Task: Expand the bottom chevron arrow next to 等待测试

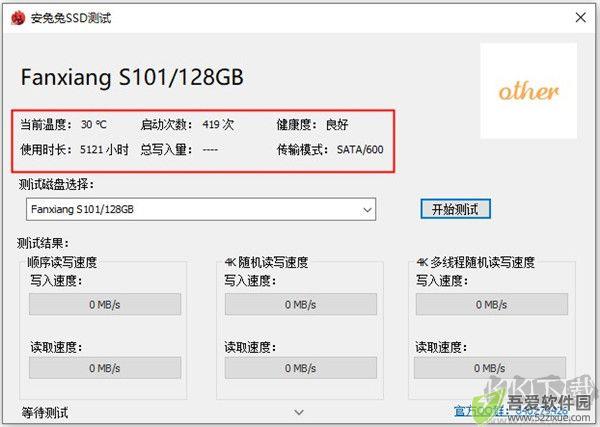Action: coord(299,412)
